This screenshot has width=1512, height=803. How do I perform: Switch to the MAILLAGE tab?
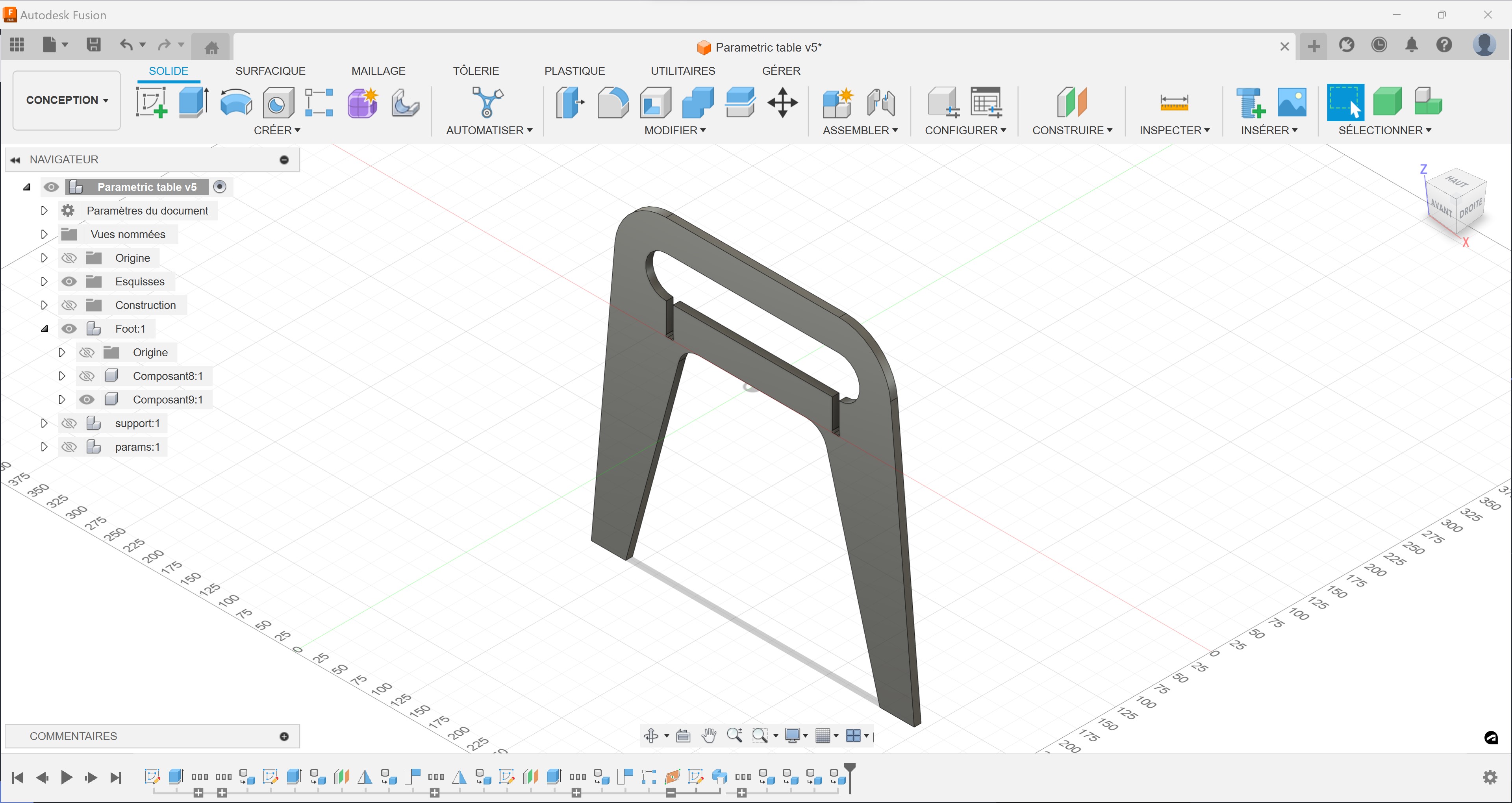click(x=378, y=70)
